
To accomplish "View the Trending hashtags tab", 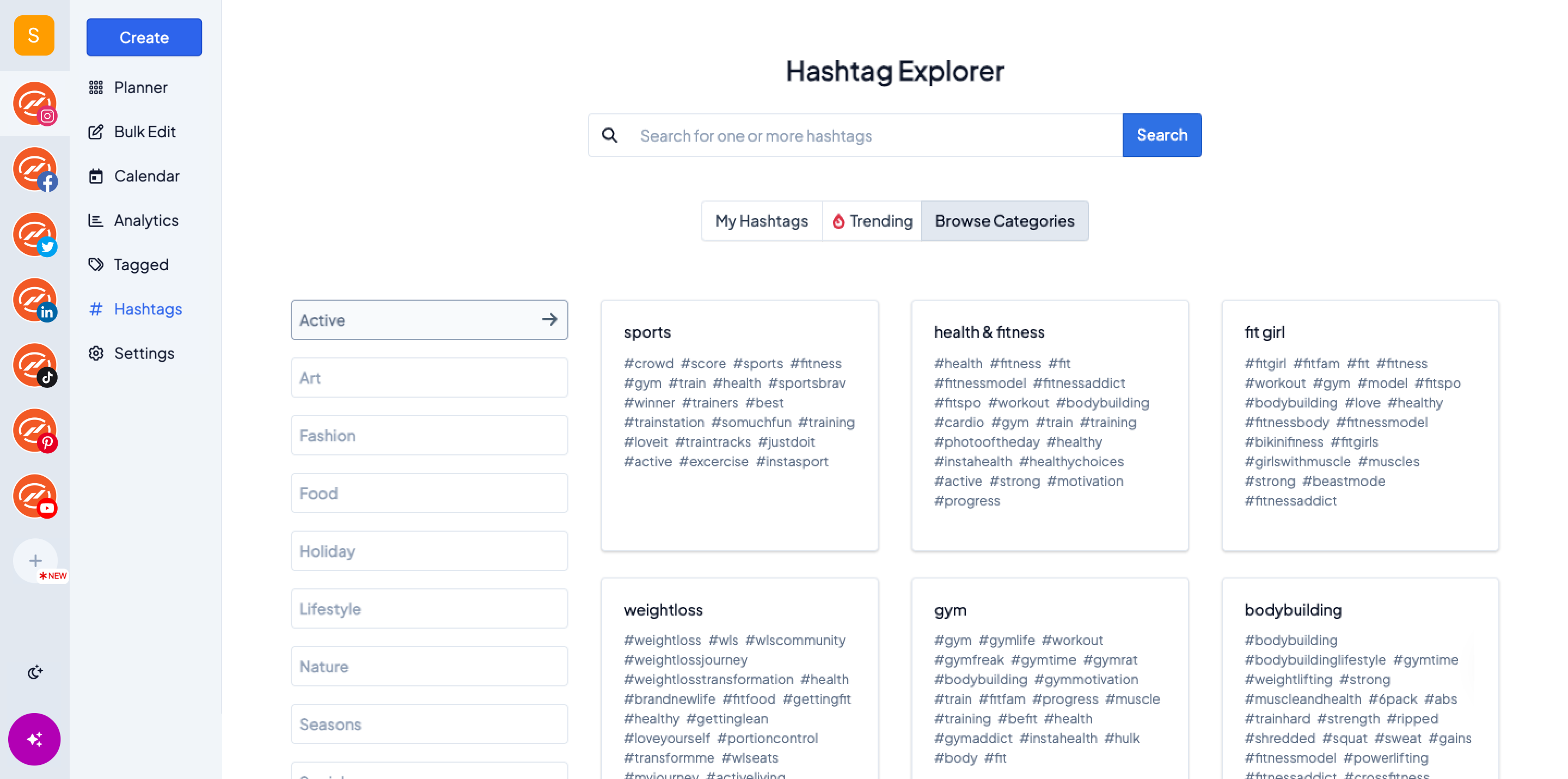I will [x=872, y=221].
